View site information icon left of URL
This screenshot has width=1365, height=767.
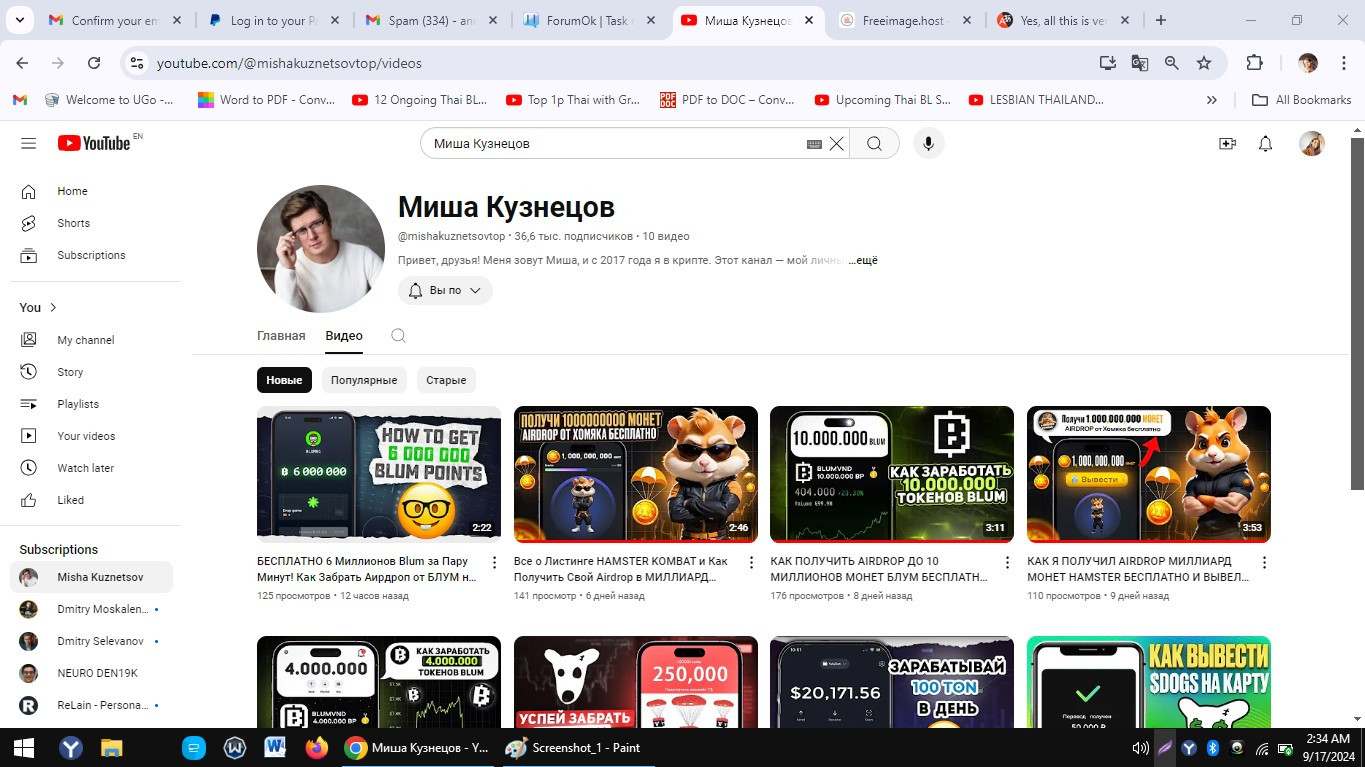[x=137, y=63]
